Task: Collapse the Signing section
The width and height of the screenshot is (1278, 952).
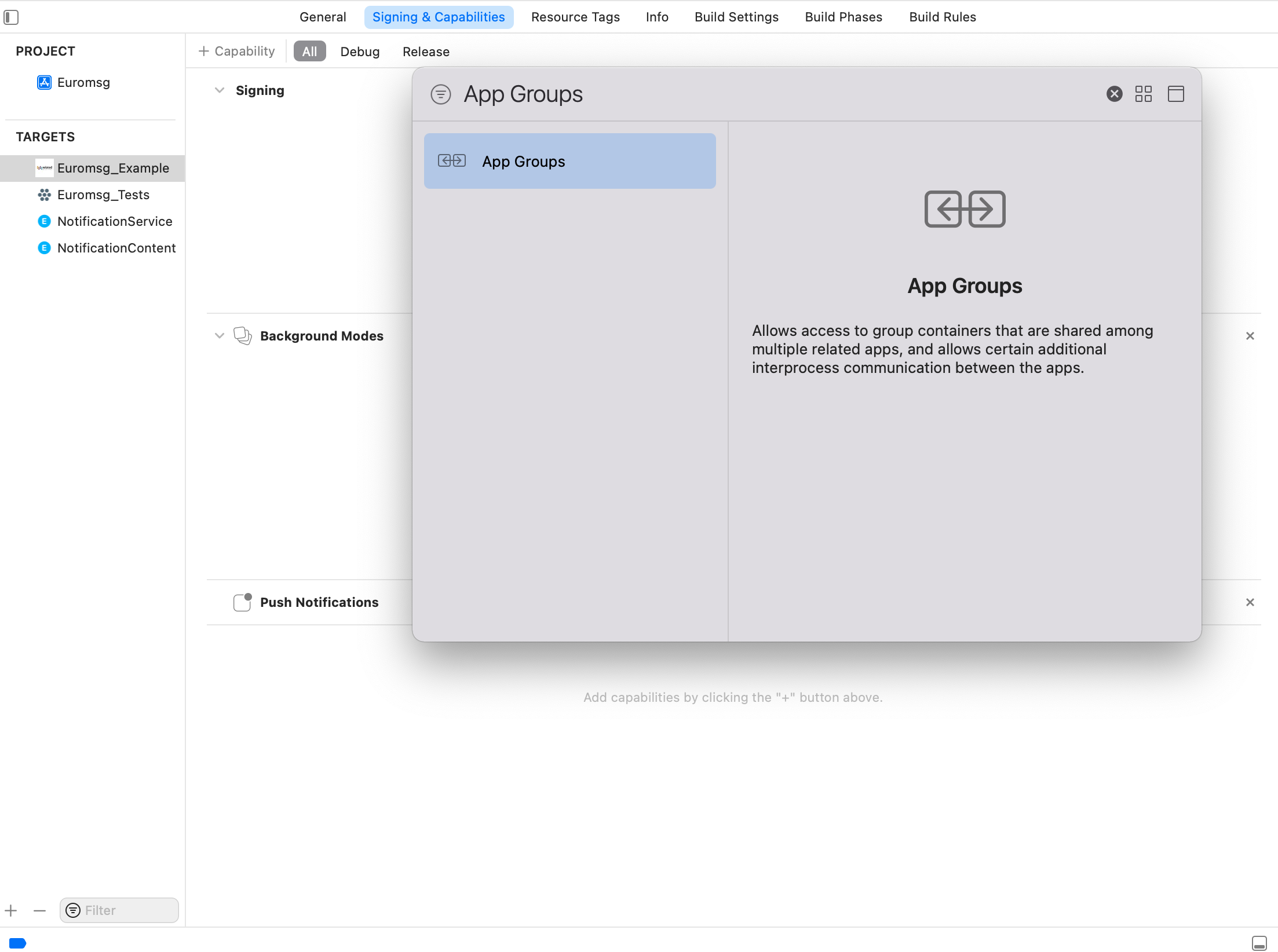Action: (x=219, y=90)
